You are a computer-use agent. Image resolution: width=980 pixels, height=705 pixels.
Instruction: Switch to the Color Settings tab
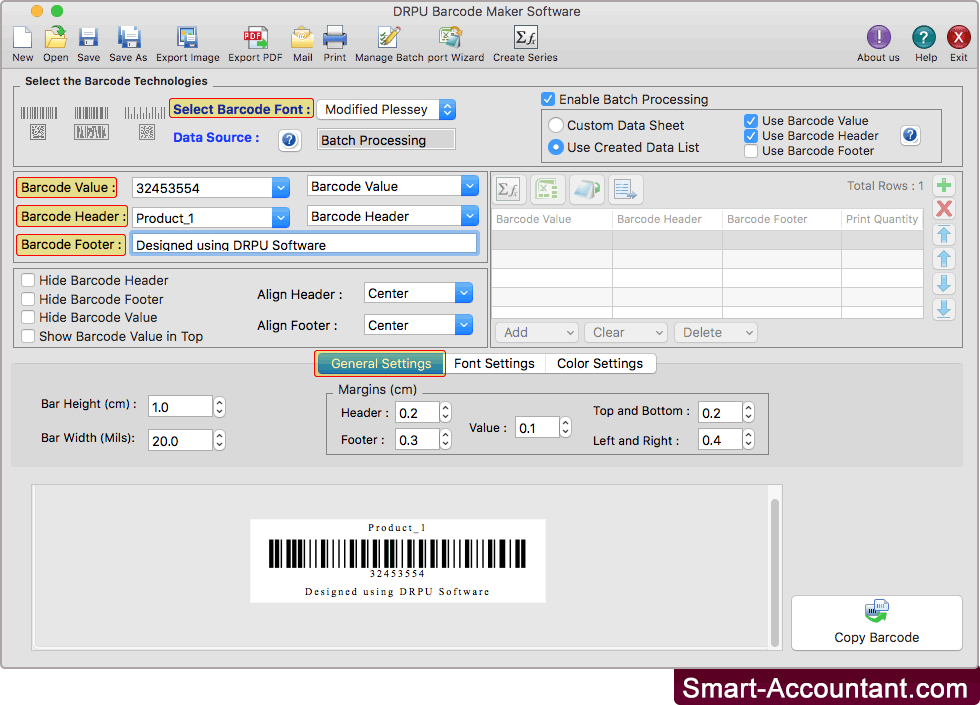point(600,363)
